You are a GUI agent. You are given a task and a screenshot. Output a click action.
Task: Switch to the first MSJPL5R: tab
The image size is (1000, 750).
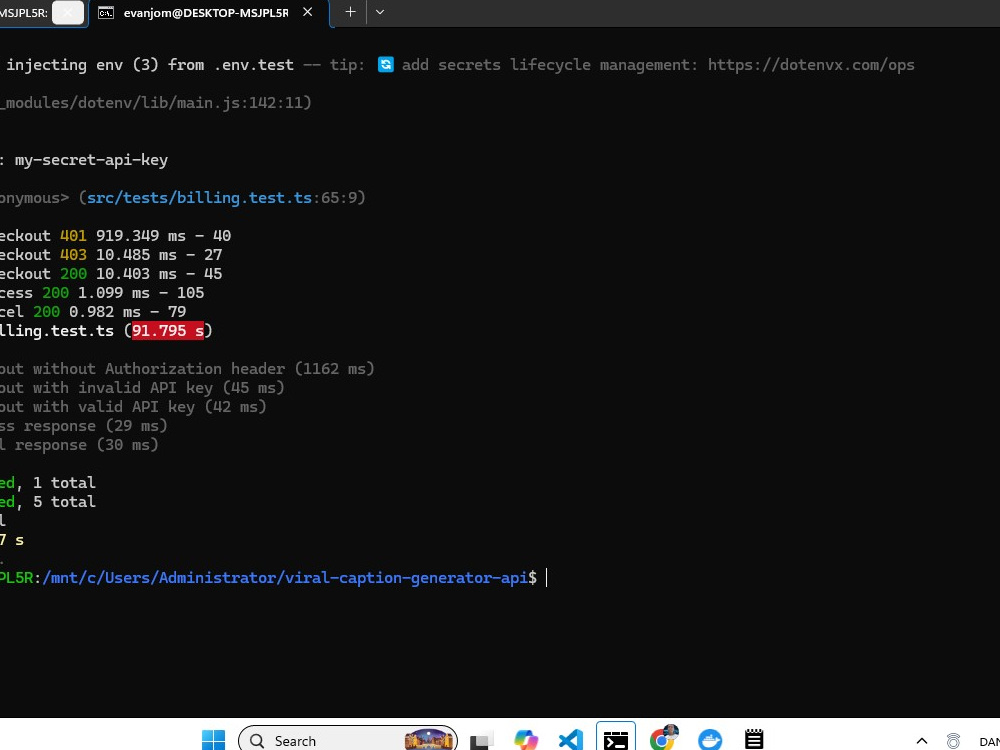click(x=24, y=13)
